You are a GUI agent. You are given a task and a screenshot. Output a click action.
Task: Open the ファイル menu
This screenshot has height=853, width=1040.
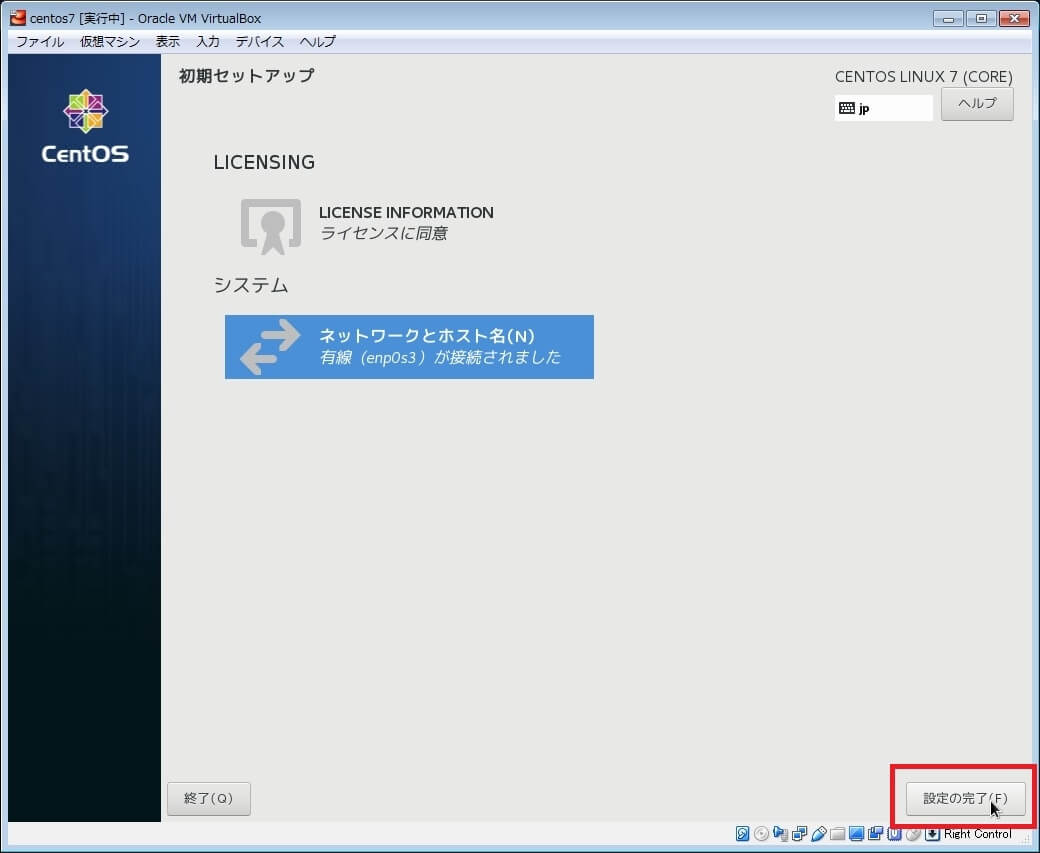pyautogui.click(x=40, y=42)
